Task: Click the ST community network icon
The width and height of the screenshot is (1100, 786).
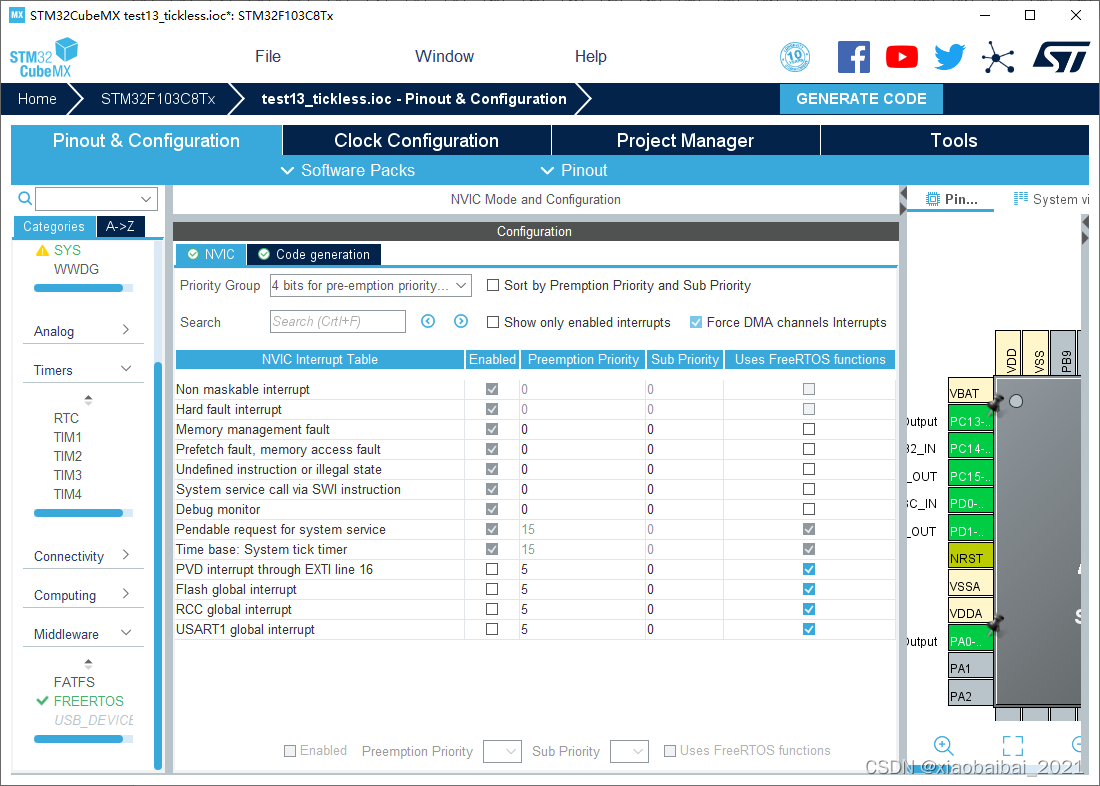Action: 998,57
